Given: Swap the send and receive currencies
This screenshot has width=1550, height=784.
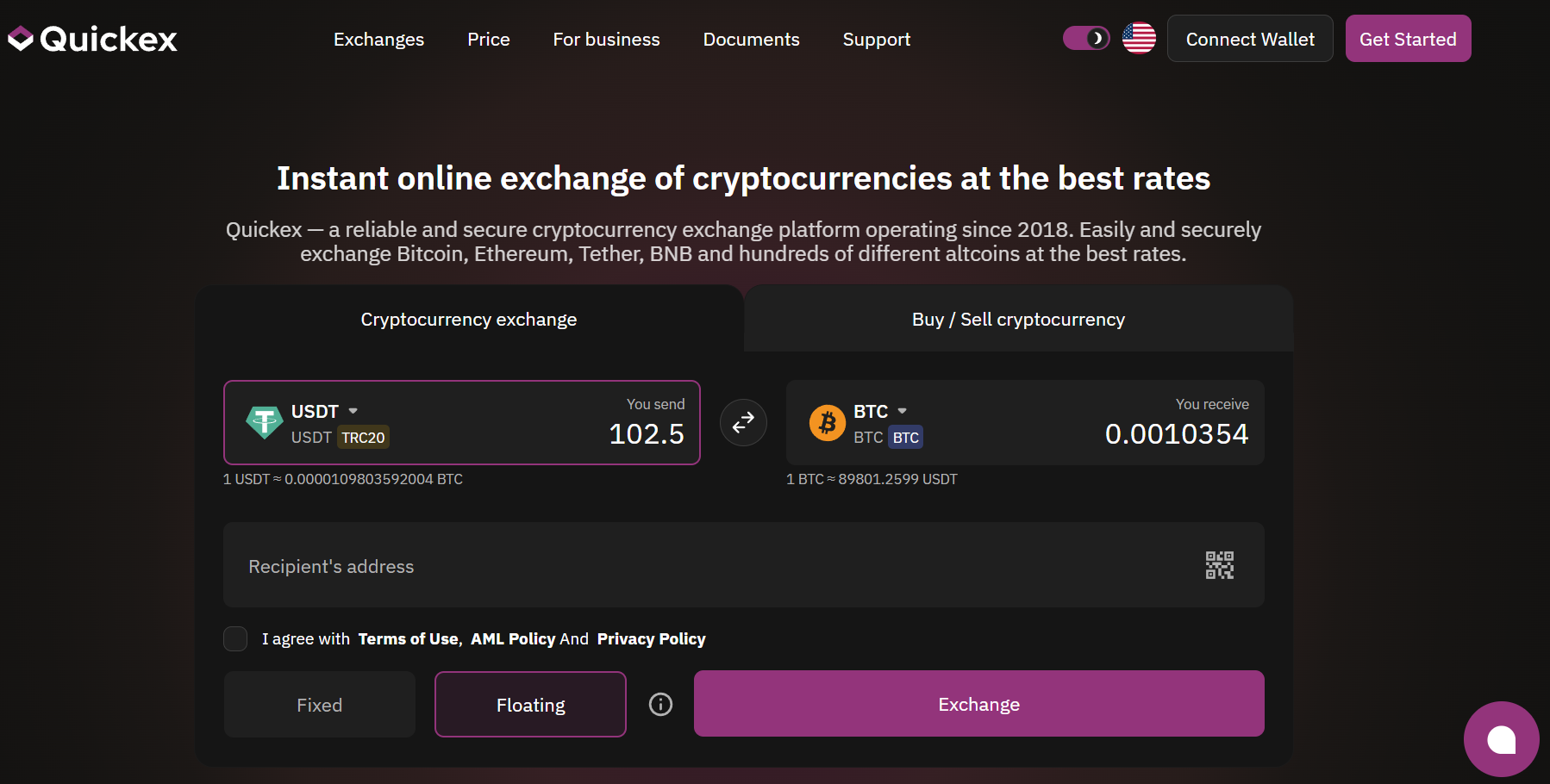Looking at the screenshot, I should click(x=743, y=422).
